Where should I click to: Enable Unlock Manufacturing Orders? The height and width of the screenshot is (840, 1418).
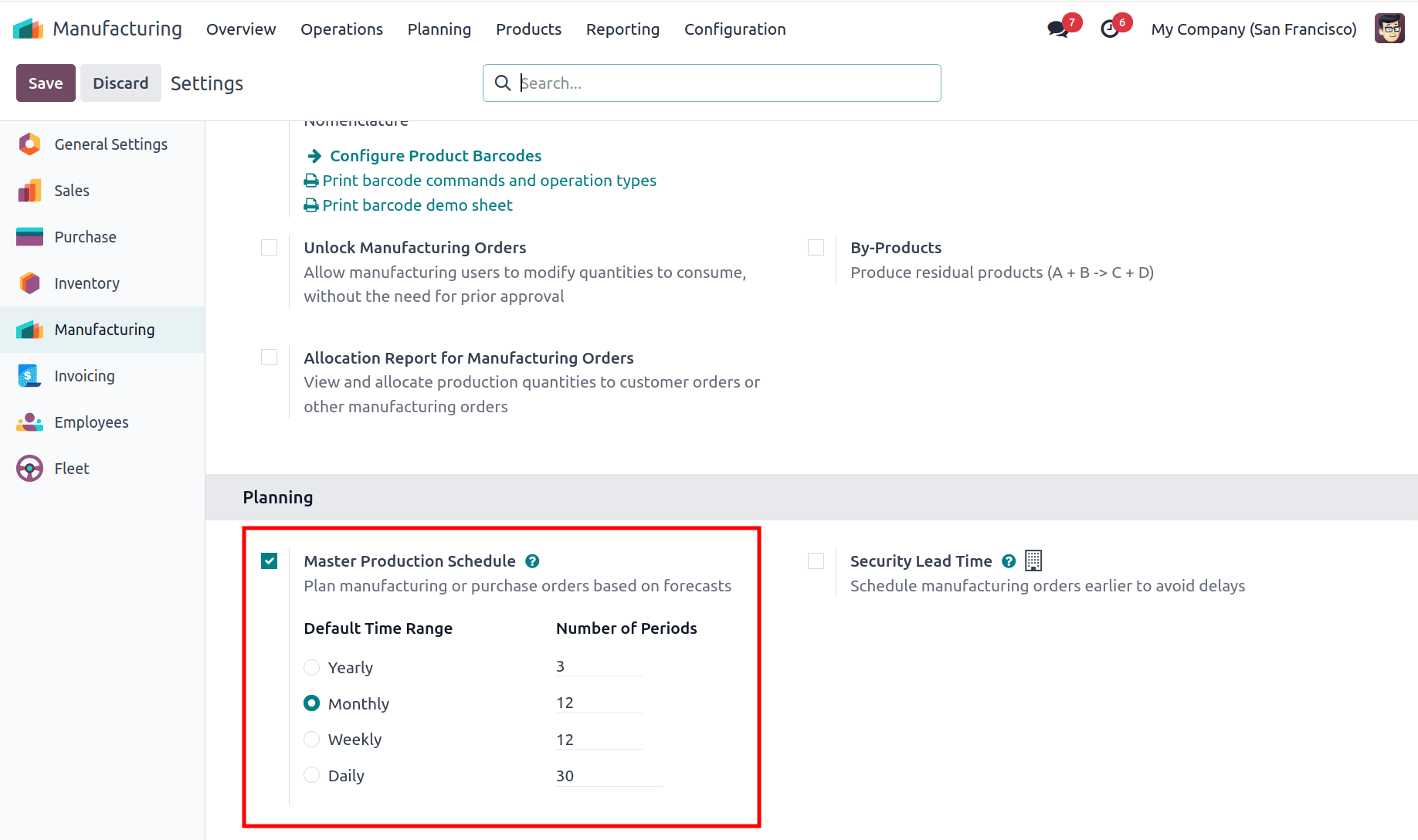coord(269,247)
